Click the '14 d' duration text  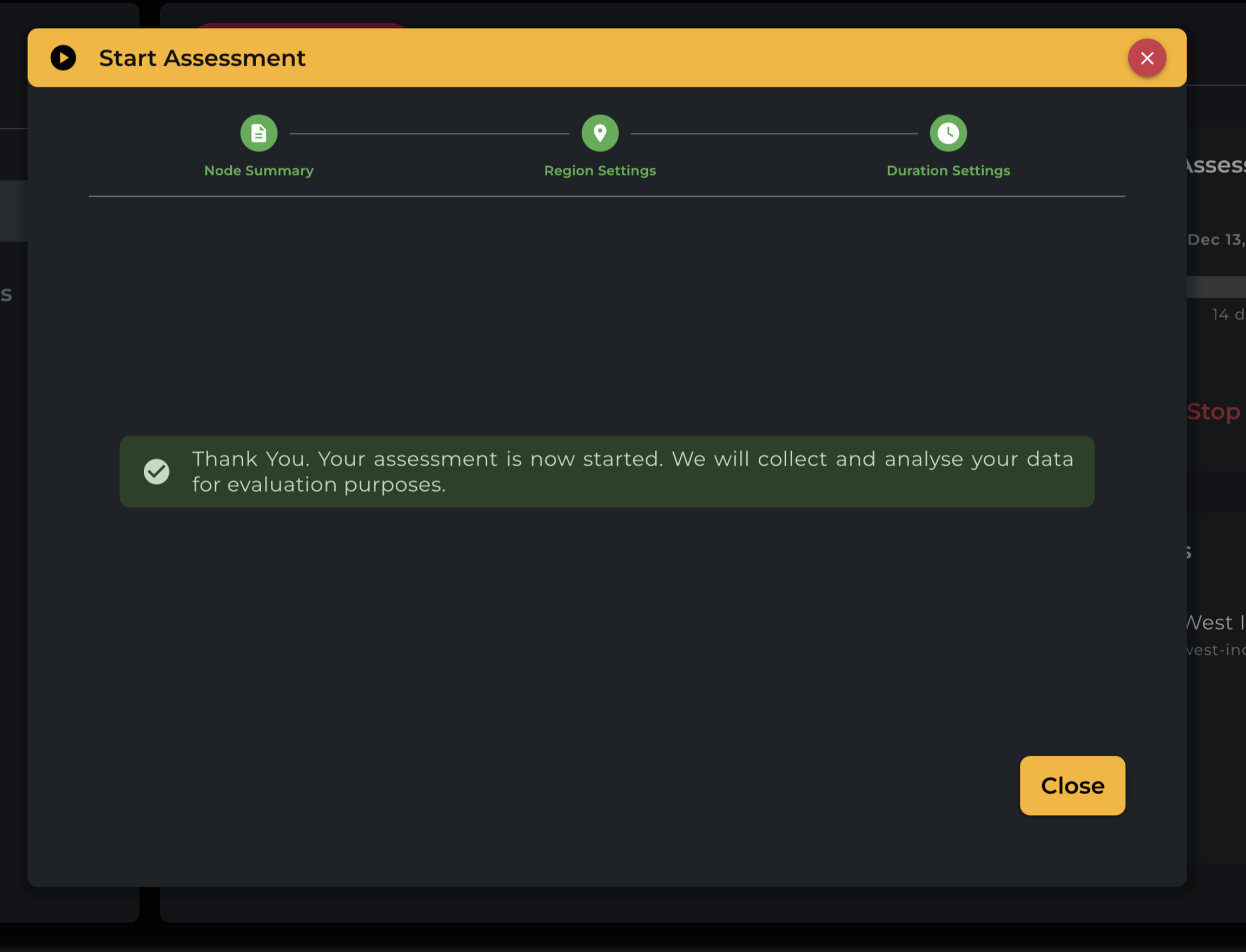point(1229,315)
